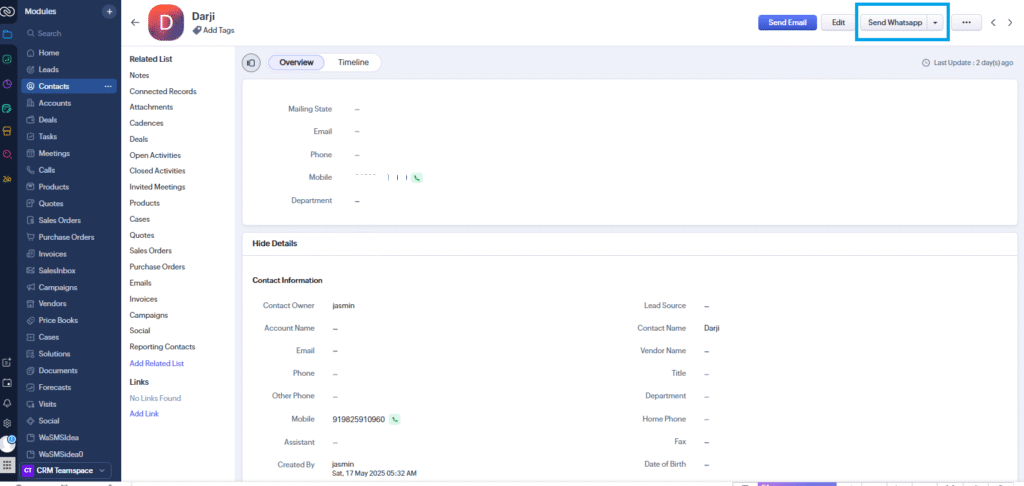Click the back arrow beside Darji
The image size is (1024, 486).
(135, 22)
